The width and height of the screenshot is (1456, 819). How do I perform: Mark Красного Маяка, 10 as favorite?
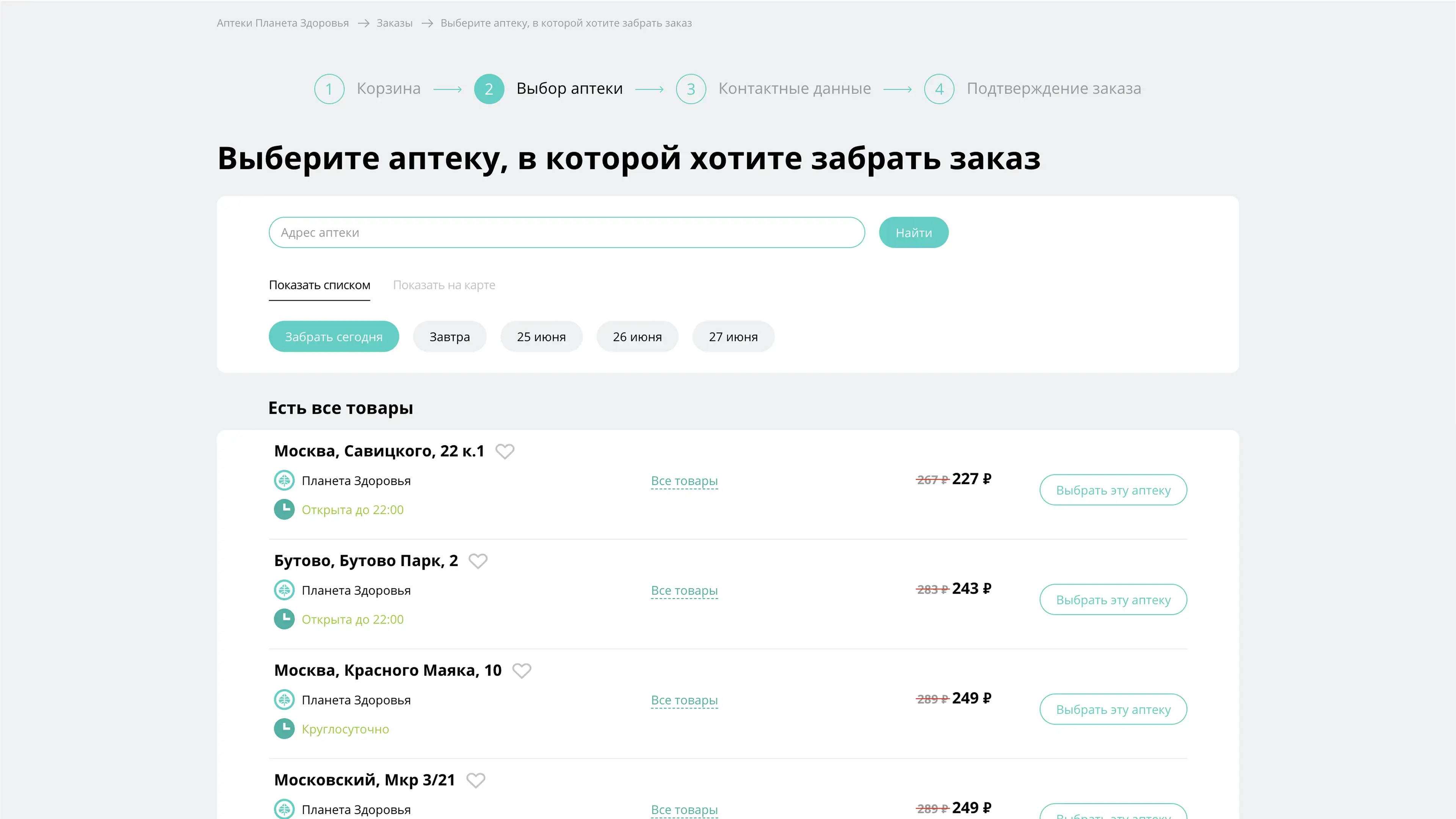[x=522, y=670]
